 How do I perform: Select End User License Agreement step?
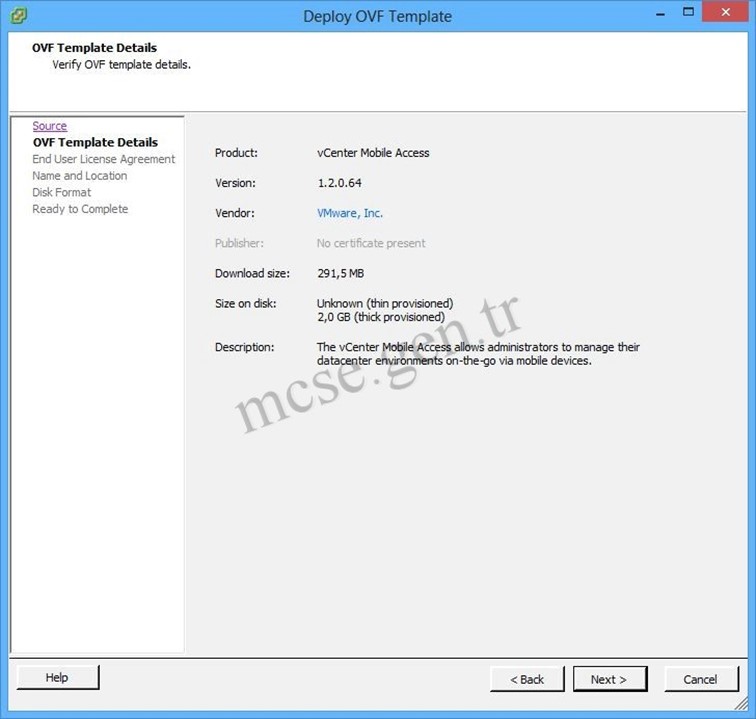[104, 159]
